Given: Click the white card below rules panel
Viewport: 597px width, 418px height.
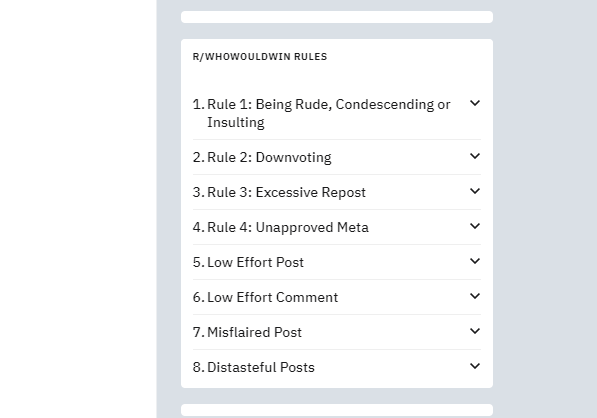Looking at the screenshot, I should click(x=337, y=410).
